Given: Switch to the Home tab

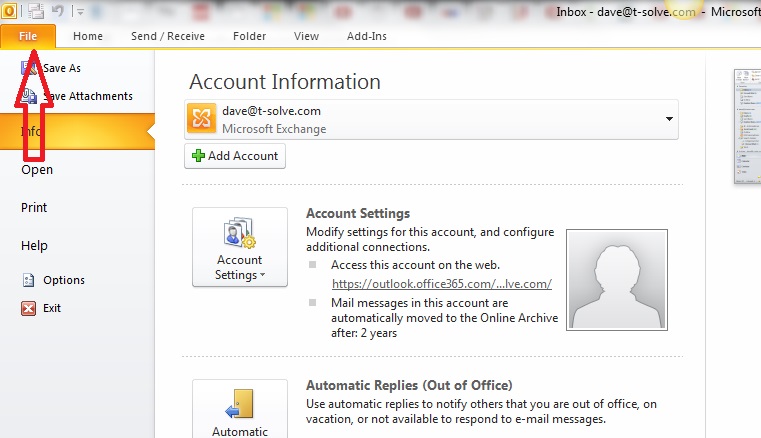Looking at the screenshot, I should (88, 36).
